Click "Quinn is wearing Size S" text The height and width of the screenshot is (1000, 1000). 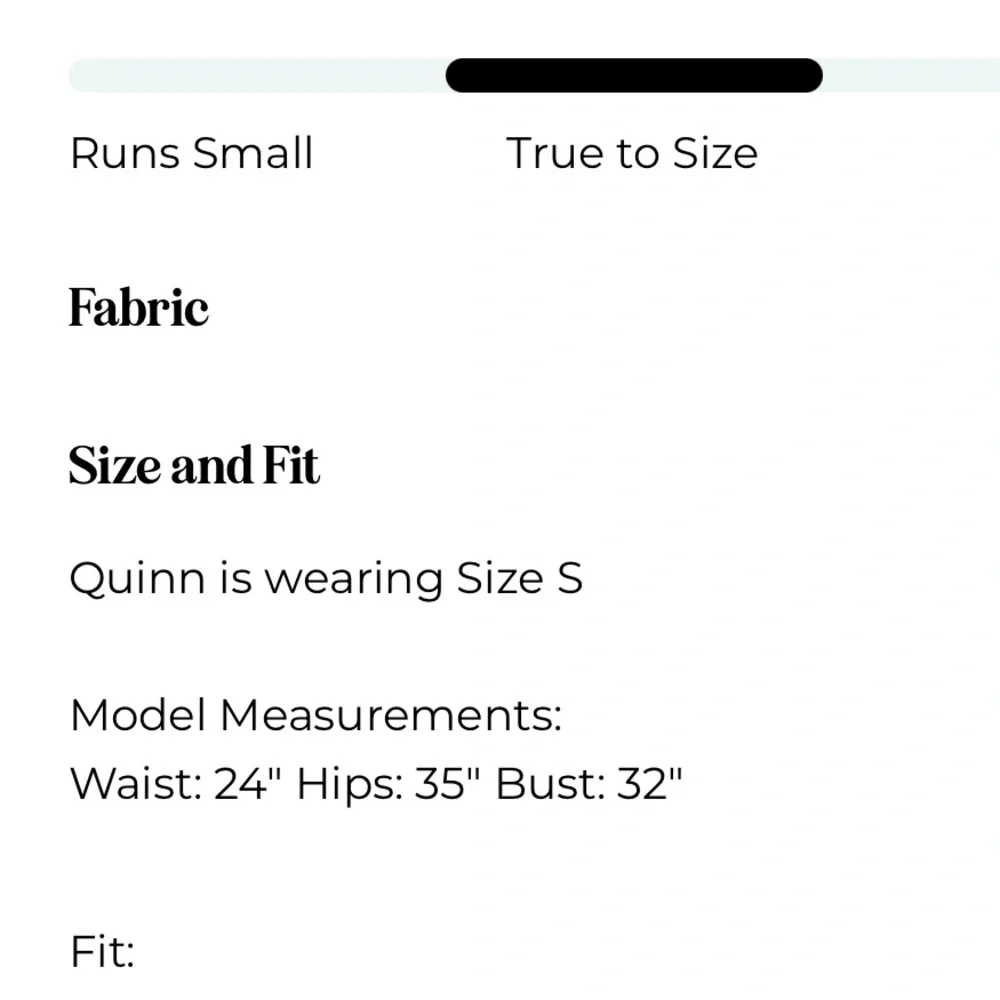[x=326, y=578]
